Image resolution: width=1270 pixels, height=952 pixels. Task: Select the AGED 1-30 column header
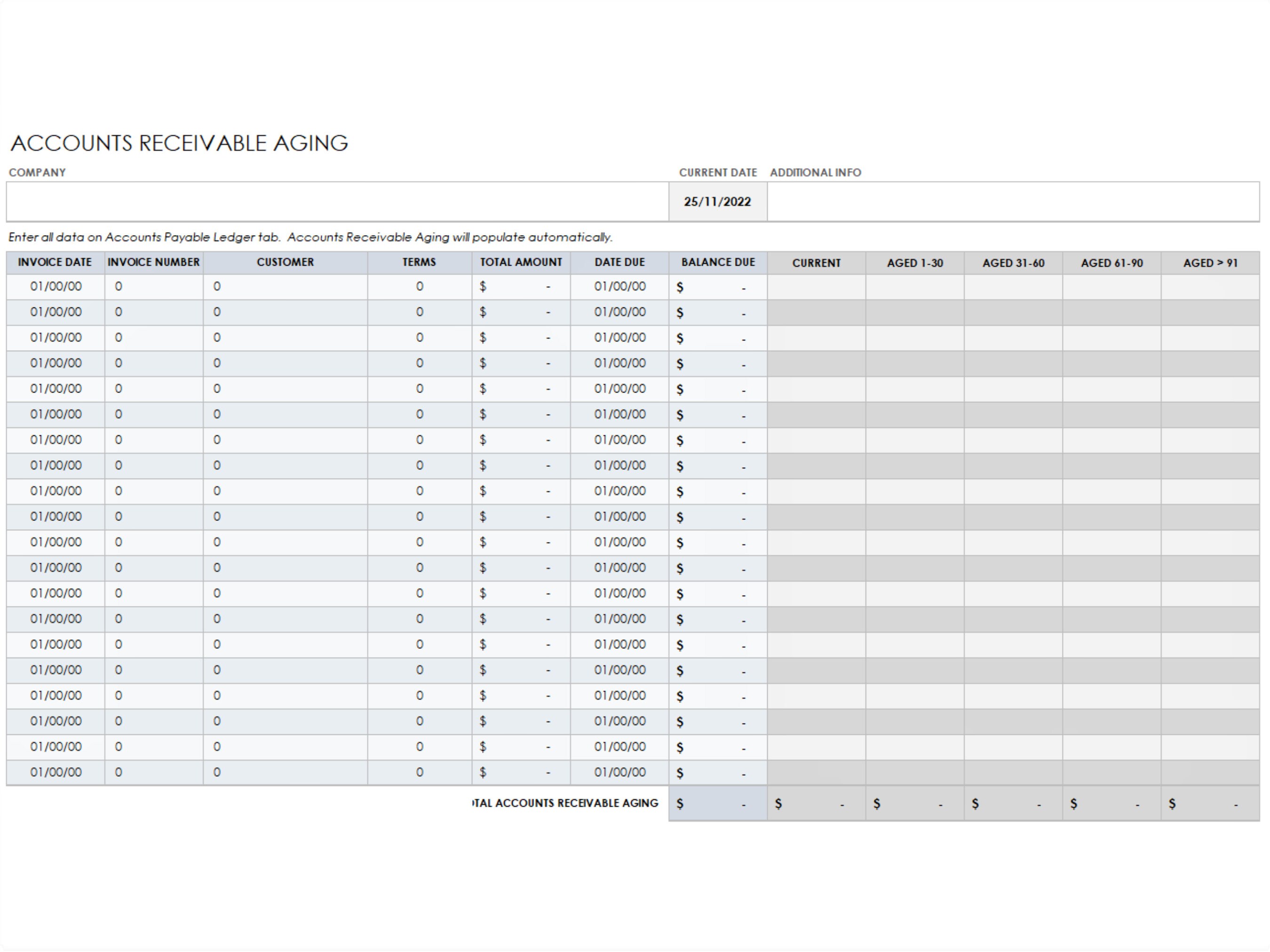point(915,263)
